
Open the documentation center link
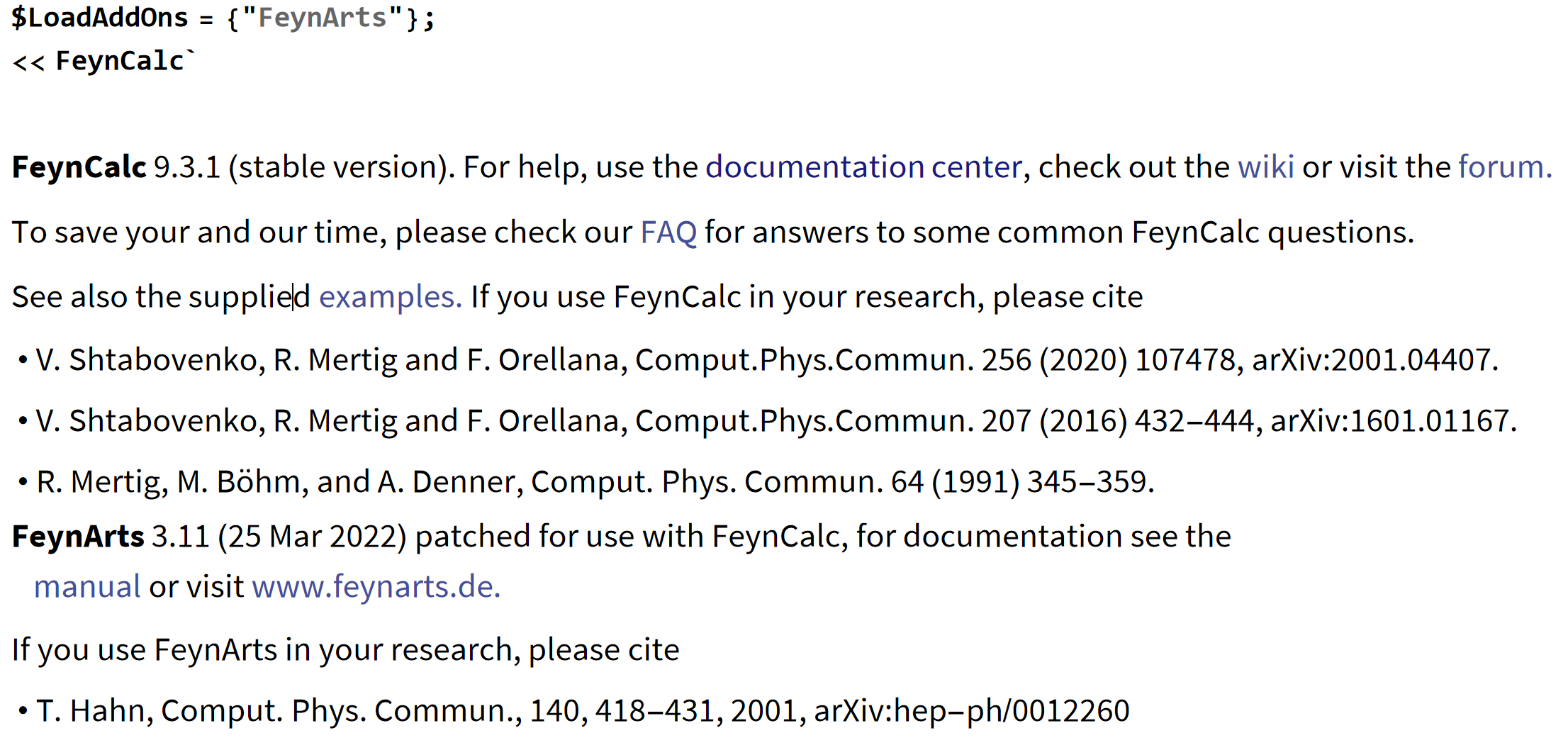pyautogui.click(x=863, y=167)
